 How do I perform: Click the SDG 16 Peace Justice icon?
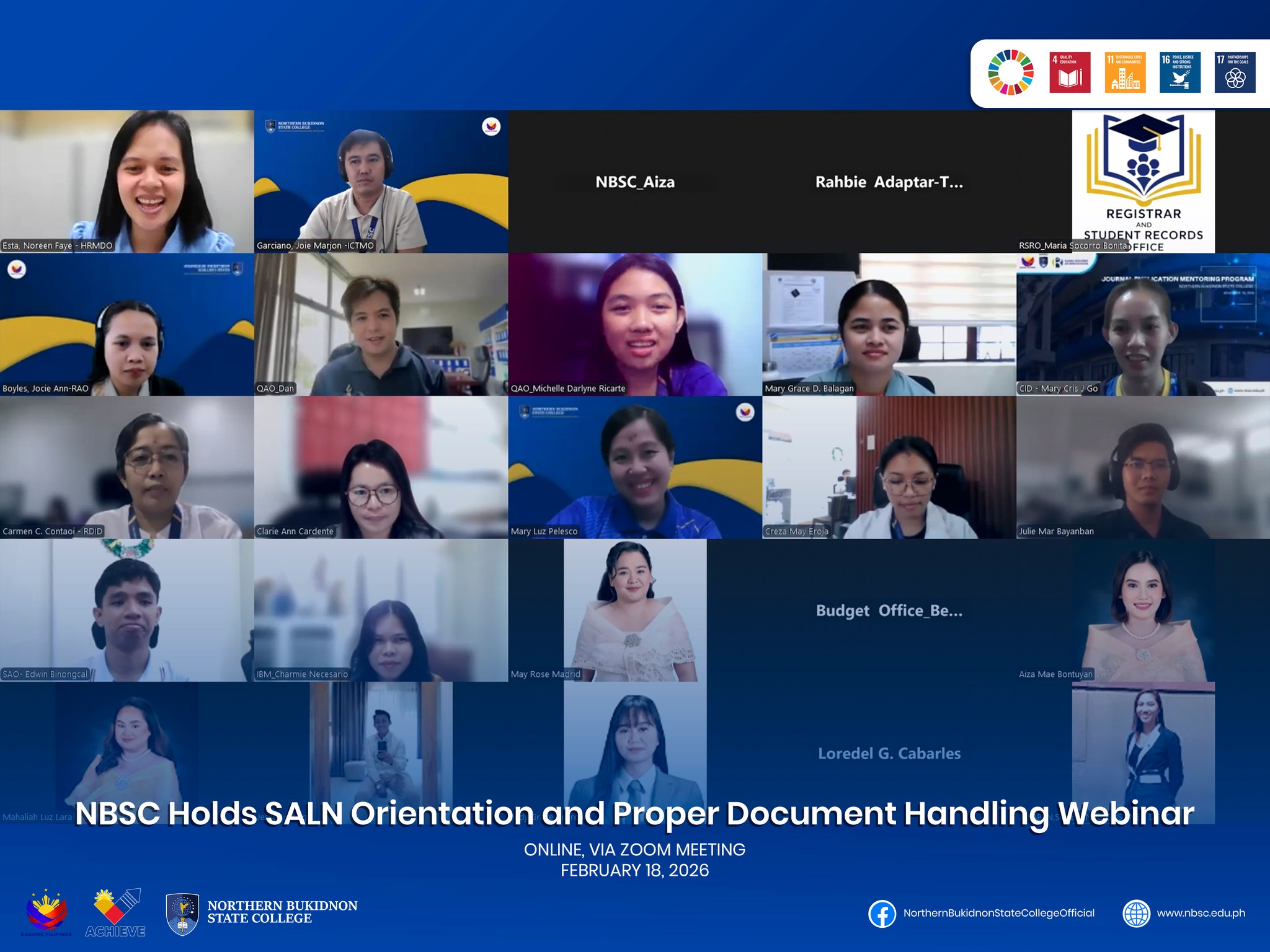point(1180,73)
